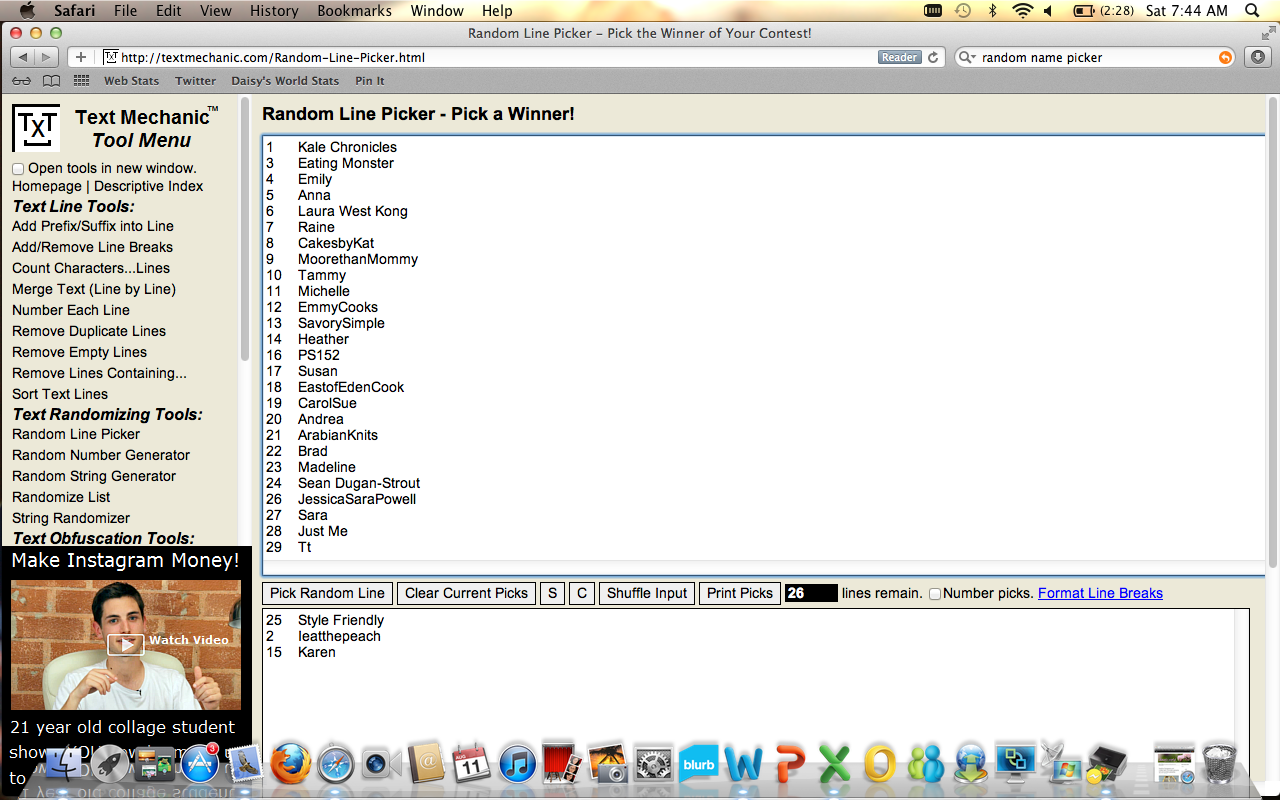This screenshot has width=1280, height=800.
Task: Play the Watch Video ad thumbnail
Action: pyautogui.click(x=126, y=643)
